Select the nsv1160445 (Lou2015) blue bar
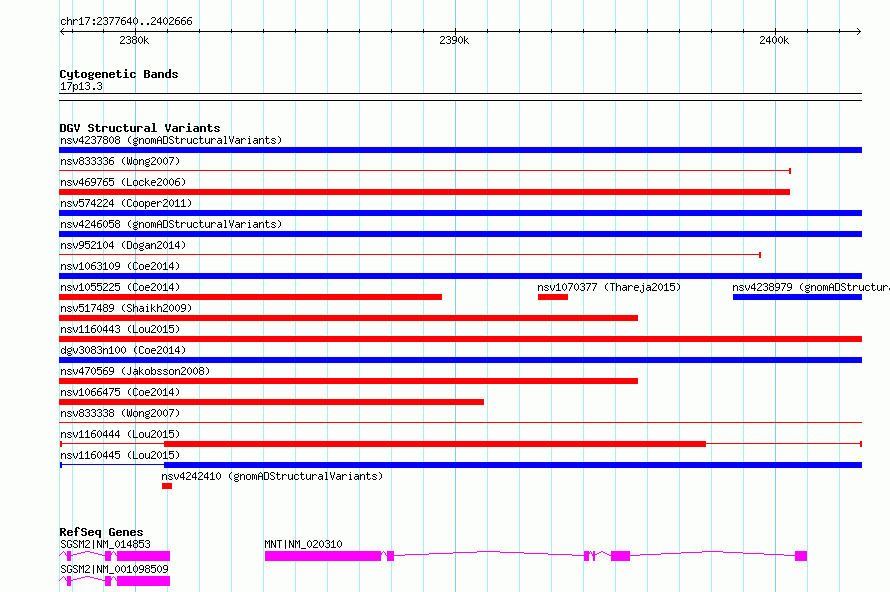 513,465
